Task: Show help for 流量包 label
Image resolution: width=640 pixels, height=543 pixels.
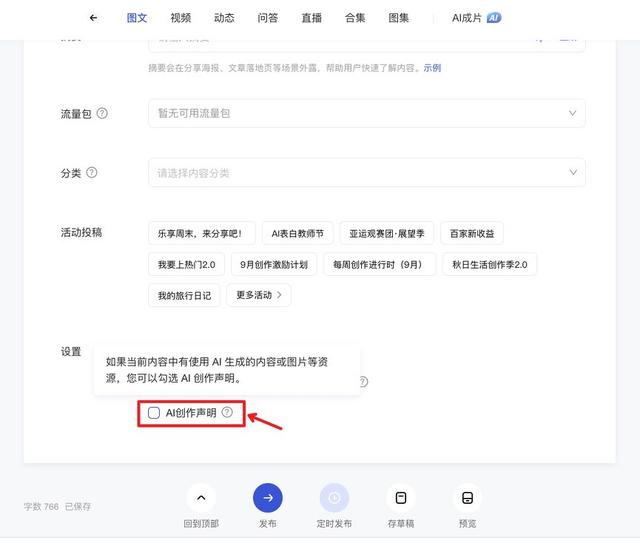Action: (102, 113)
